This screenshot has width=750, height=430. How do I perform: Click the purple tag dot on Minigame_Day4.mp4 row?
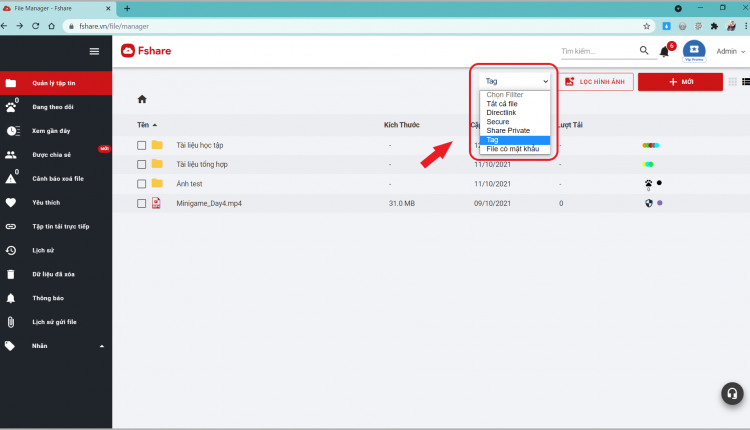tap(660, 203)
